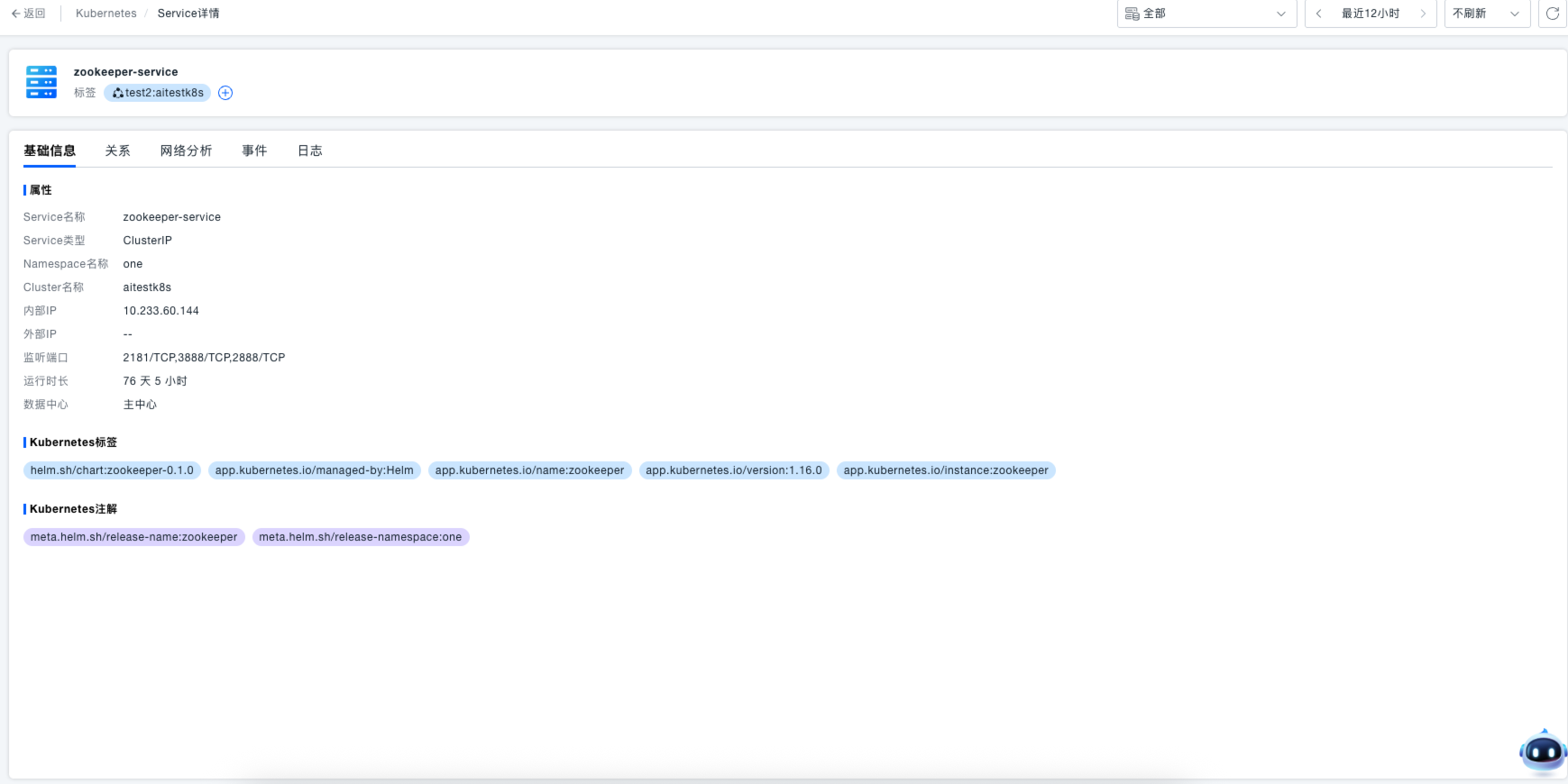The height and width of the screenshot is (784, 1568).
Task: Open the 全部 scope dropdown
Action: [x=1206, y=14]
